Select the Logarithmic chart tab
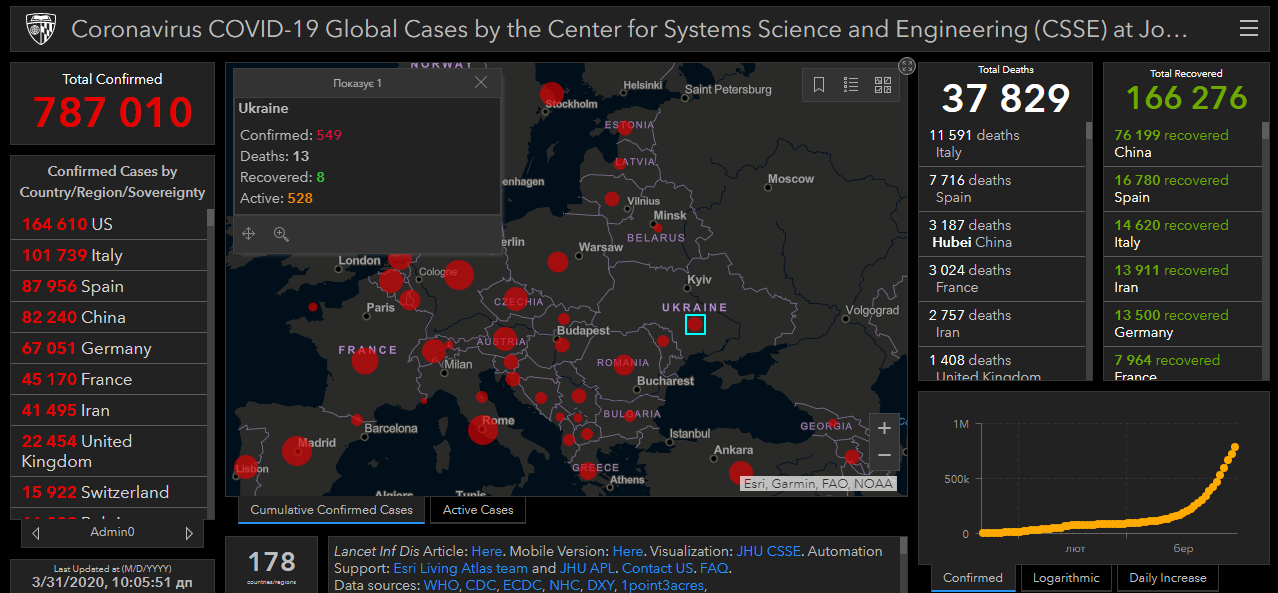 1066,578
